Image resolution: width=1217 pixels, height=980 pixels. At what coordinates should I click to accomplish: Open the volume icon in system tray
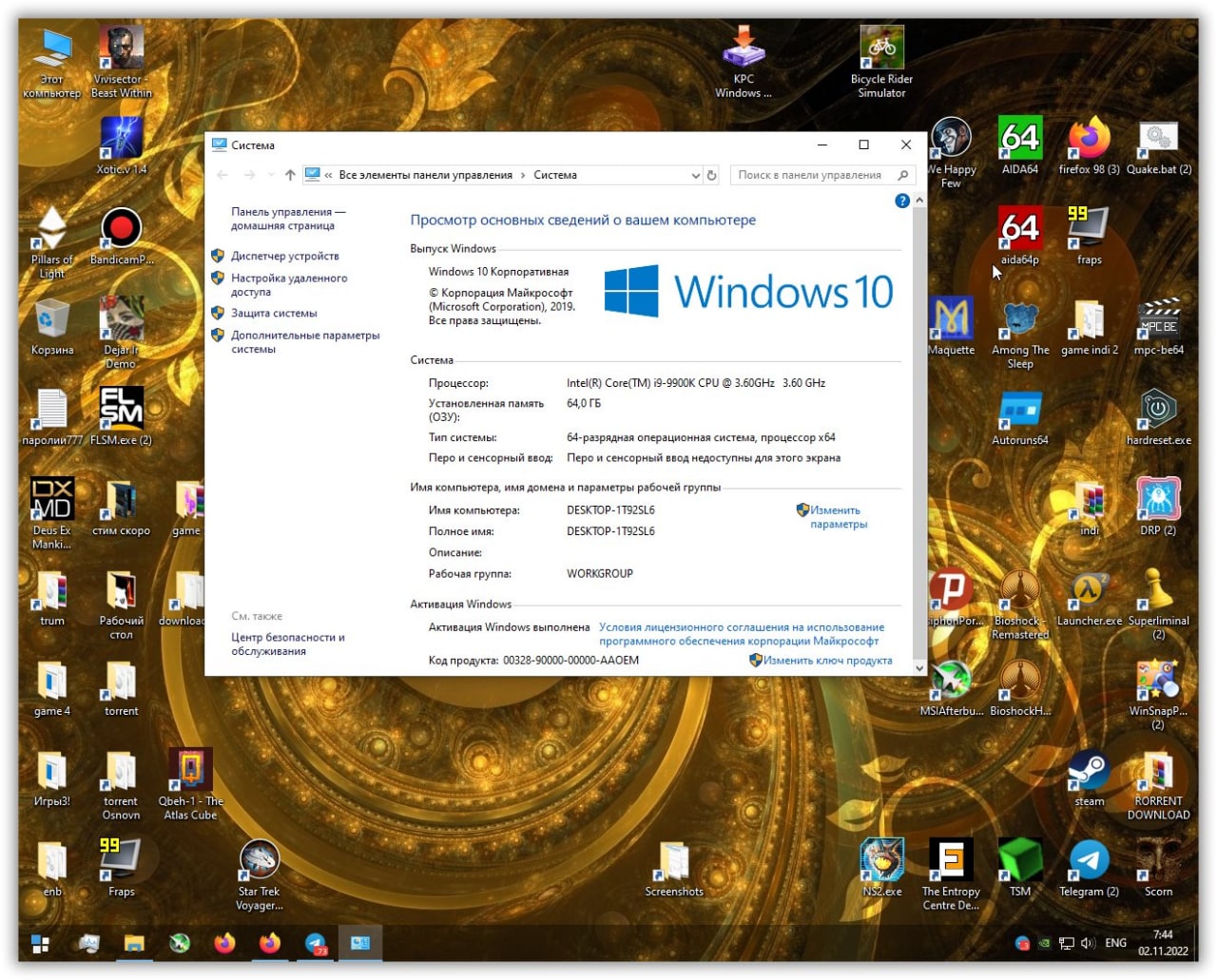point(1088,943)
